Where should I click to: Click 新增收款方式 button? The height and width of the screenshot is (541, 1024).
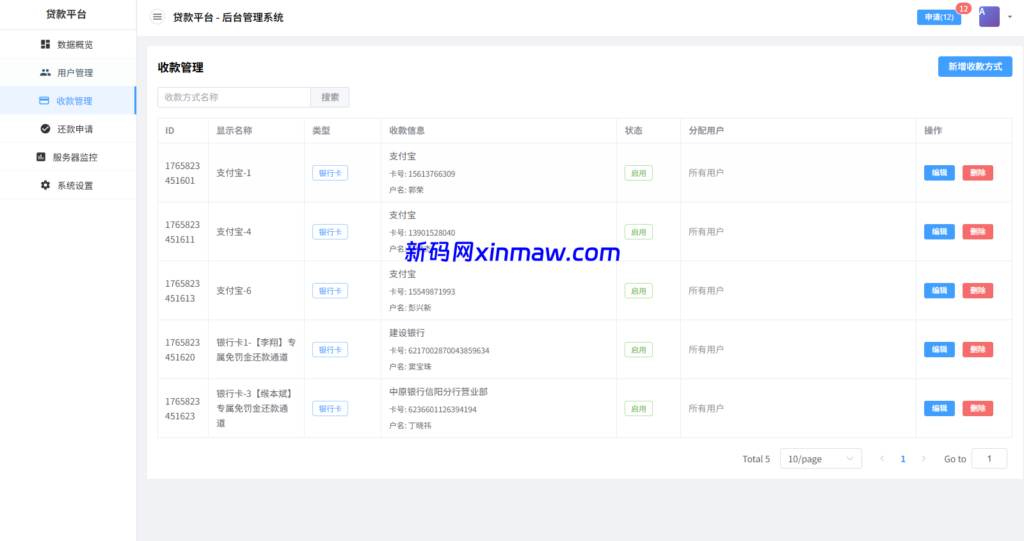pos(975,67)
